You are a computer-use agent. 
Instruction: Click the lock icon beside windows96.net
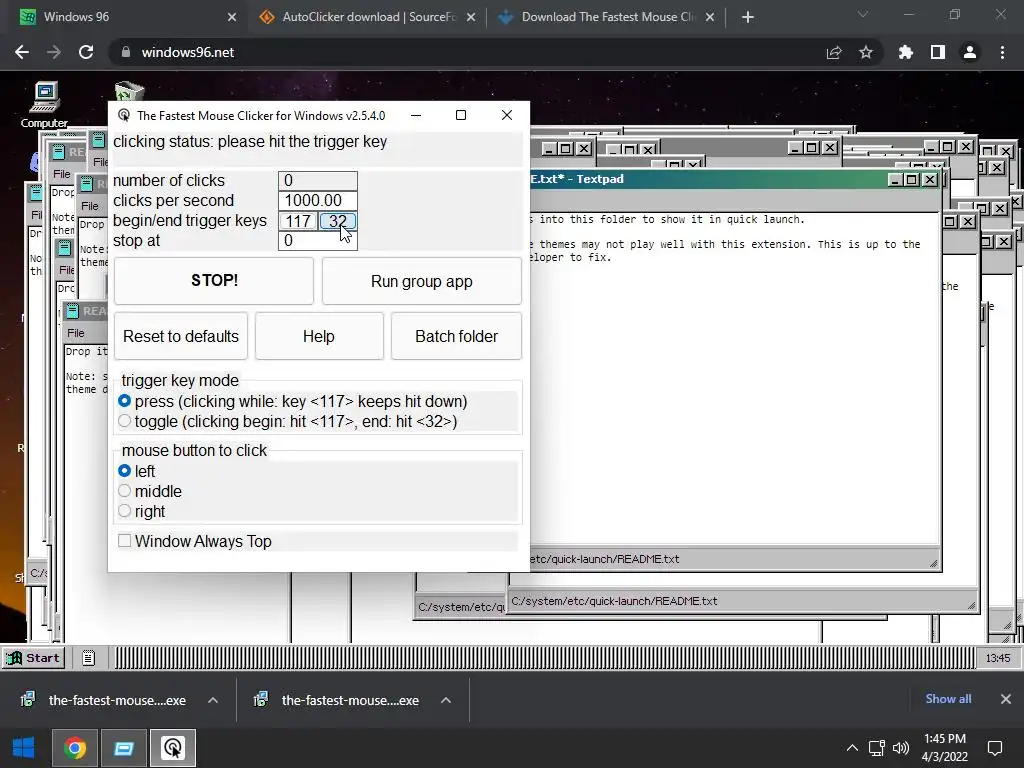126,52
